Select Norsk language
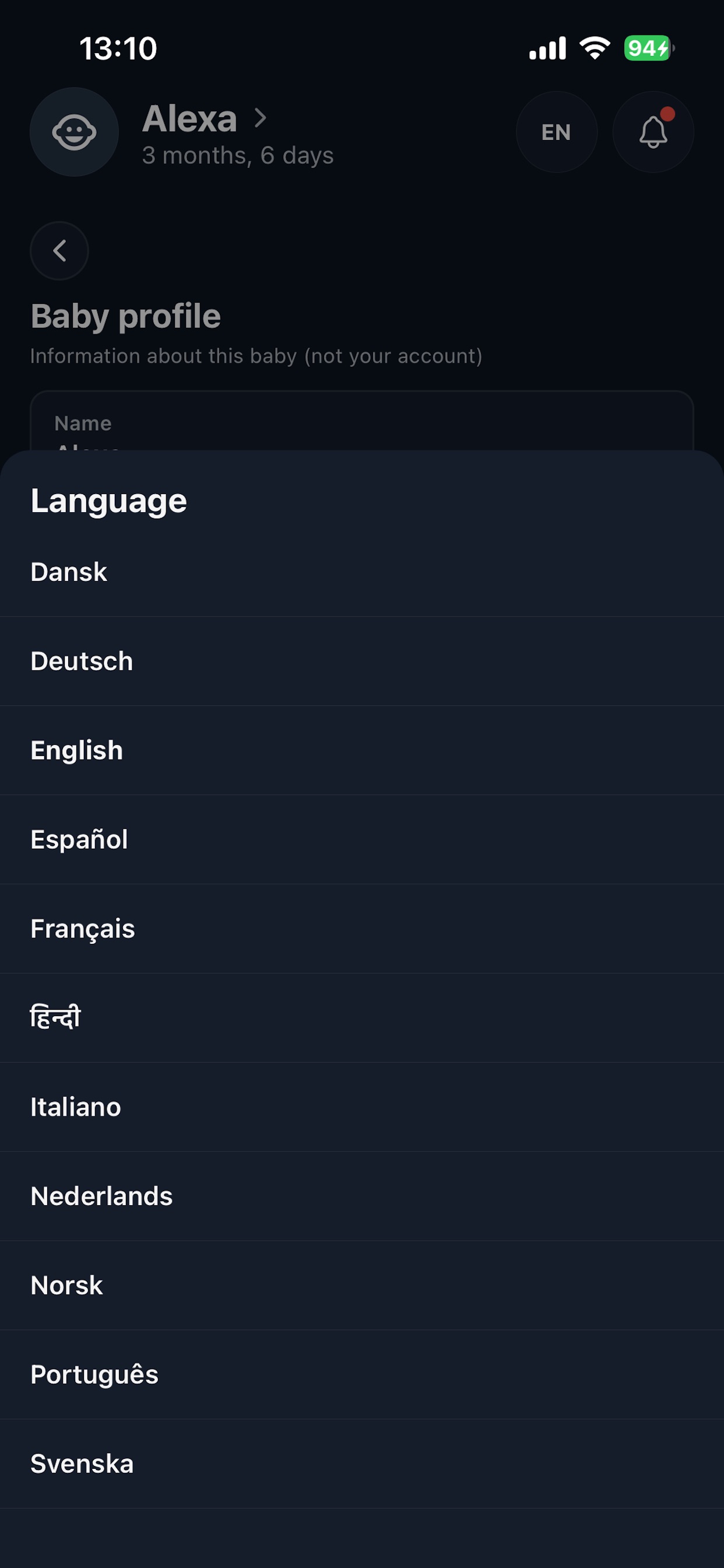 362,1286
